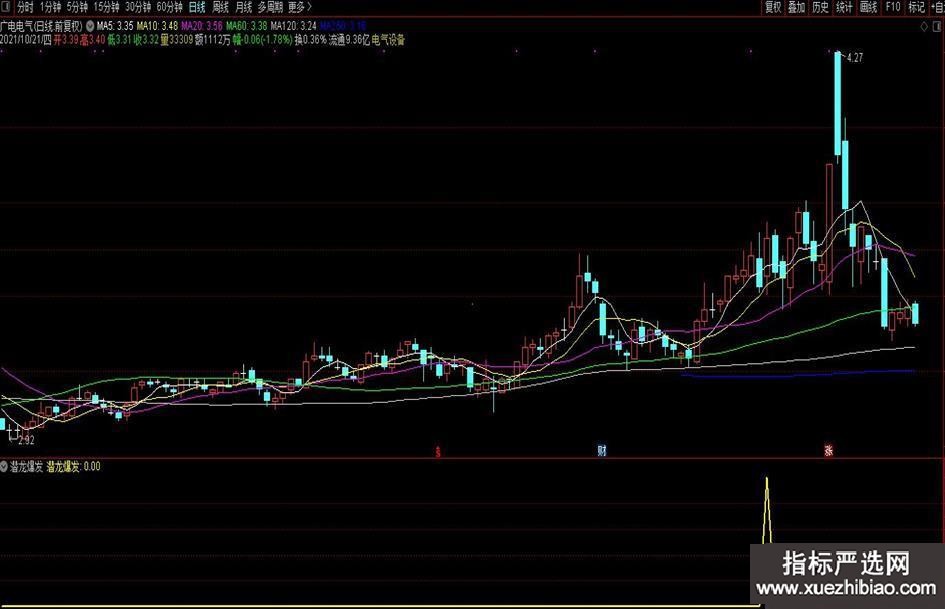Open the 多周期 multi-period view
Screen dimensions: 945x609
(270, 7)
